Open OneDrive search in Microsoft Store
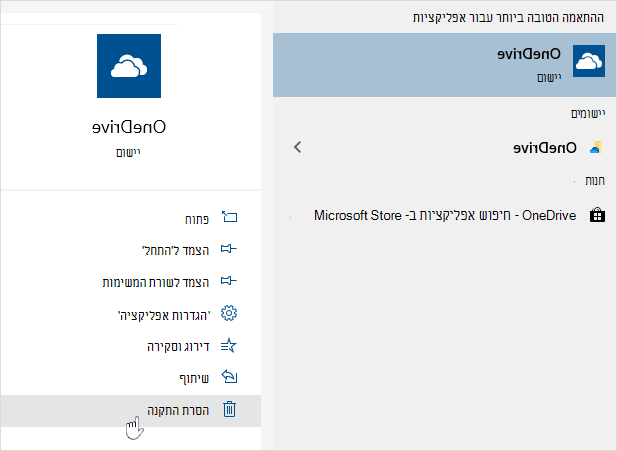Image resolution: width=617 pixels, height=451 pixels. click(444, 216)
